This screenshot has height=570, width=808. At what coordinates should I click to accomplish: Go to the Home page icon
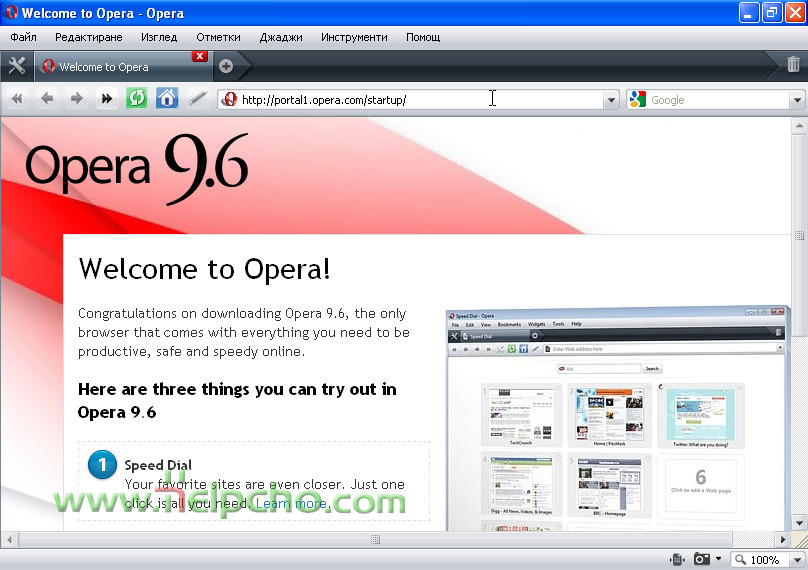pos(166,98)
